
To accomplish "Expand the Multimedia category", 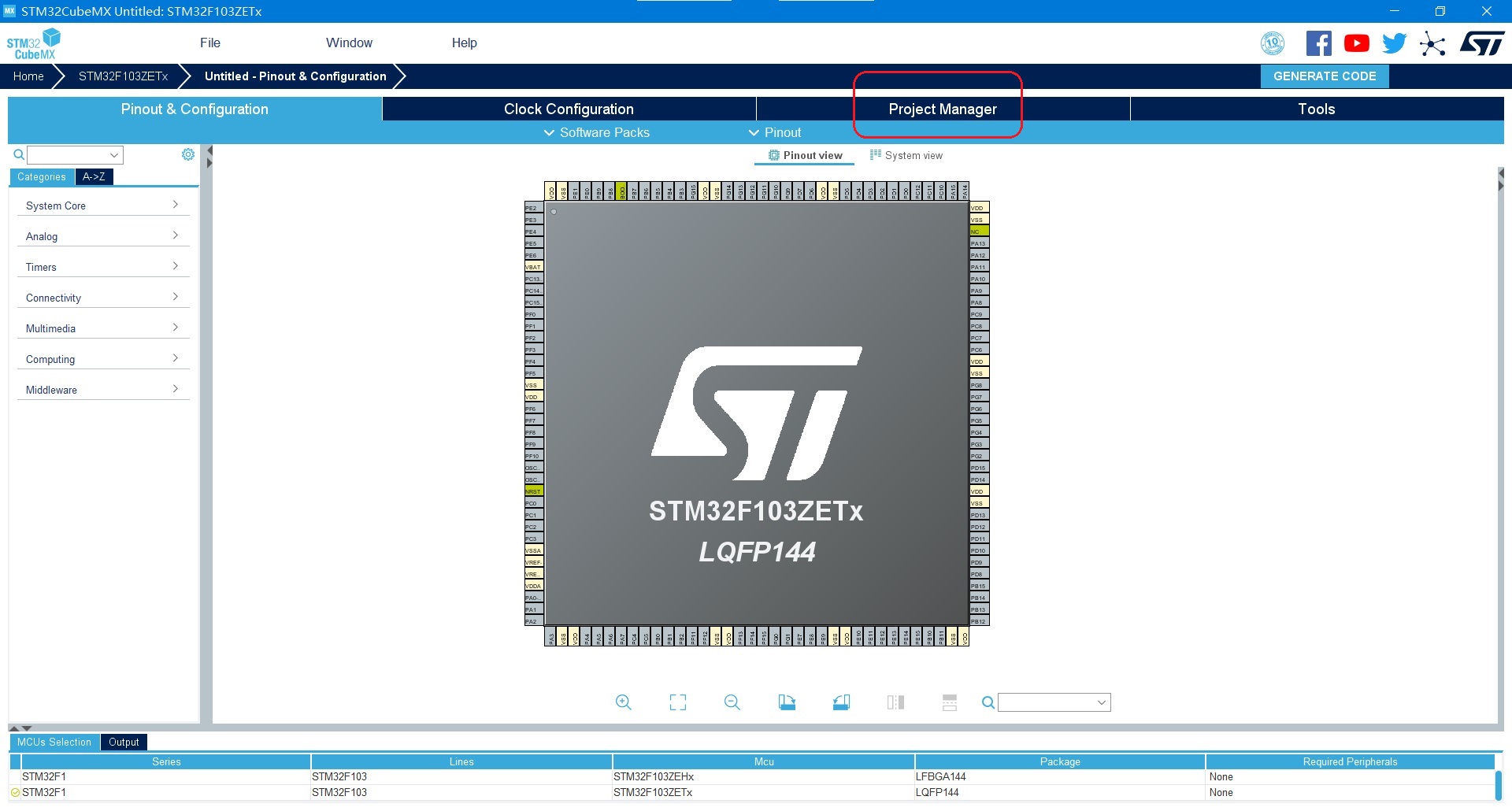I will [x=102, y=328].
